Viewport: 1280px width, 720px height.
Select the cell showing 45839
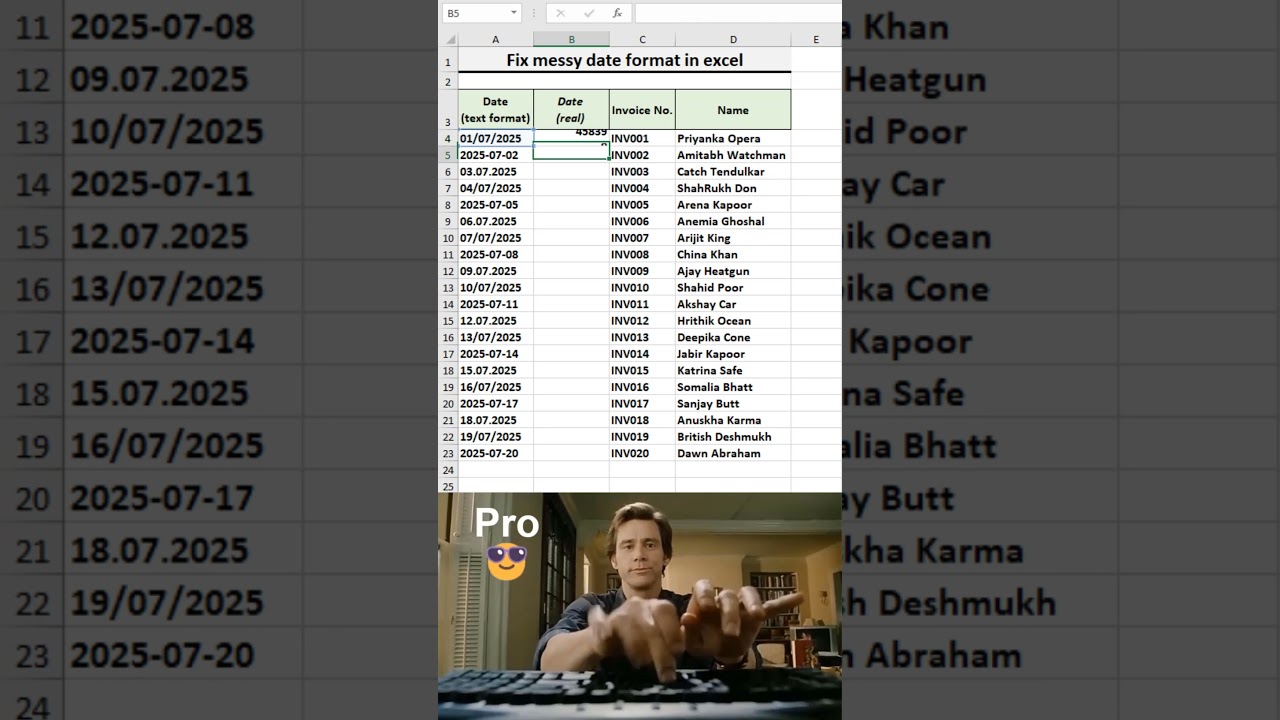pos(571,137)
